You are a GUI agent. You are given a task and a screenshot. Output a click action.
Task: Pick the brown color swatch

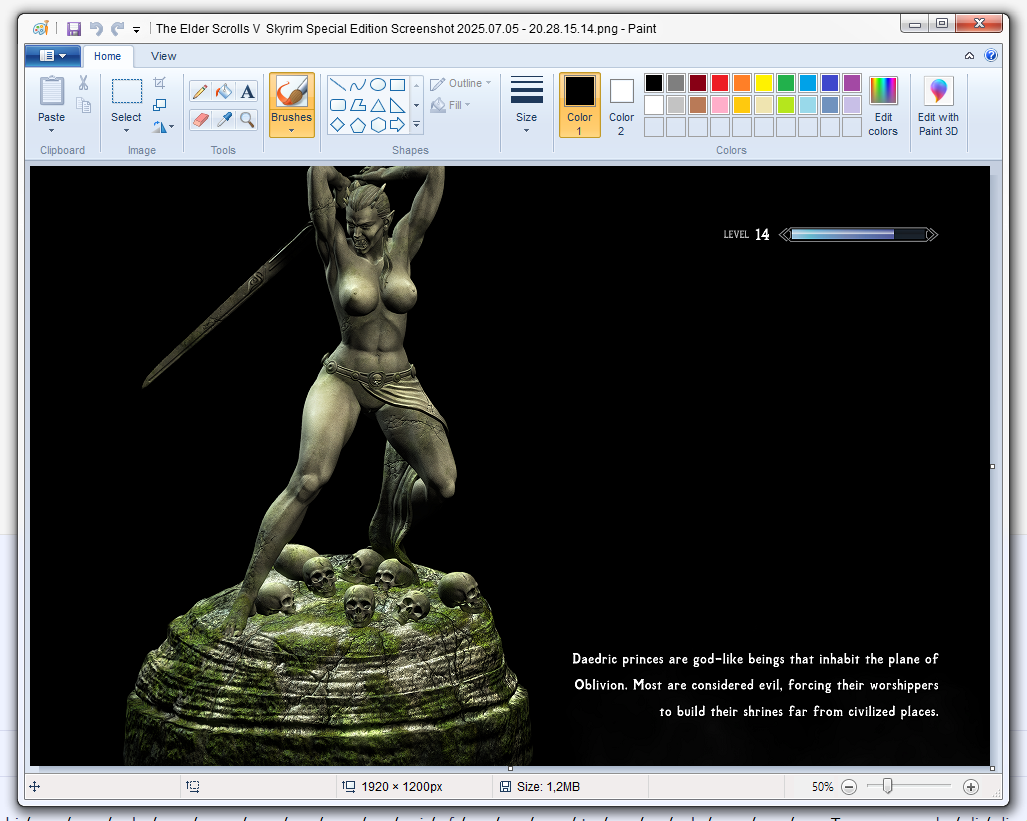tap(698, 105)
